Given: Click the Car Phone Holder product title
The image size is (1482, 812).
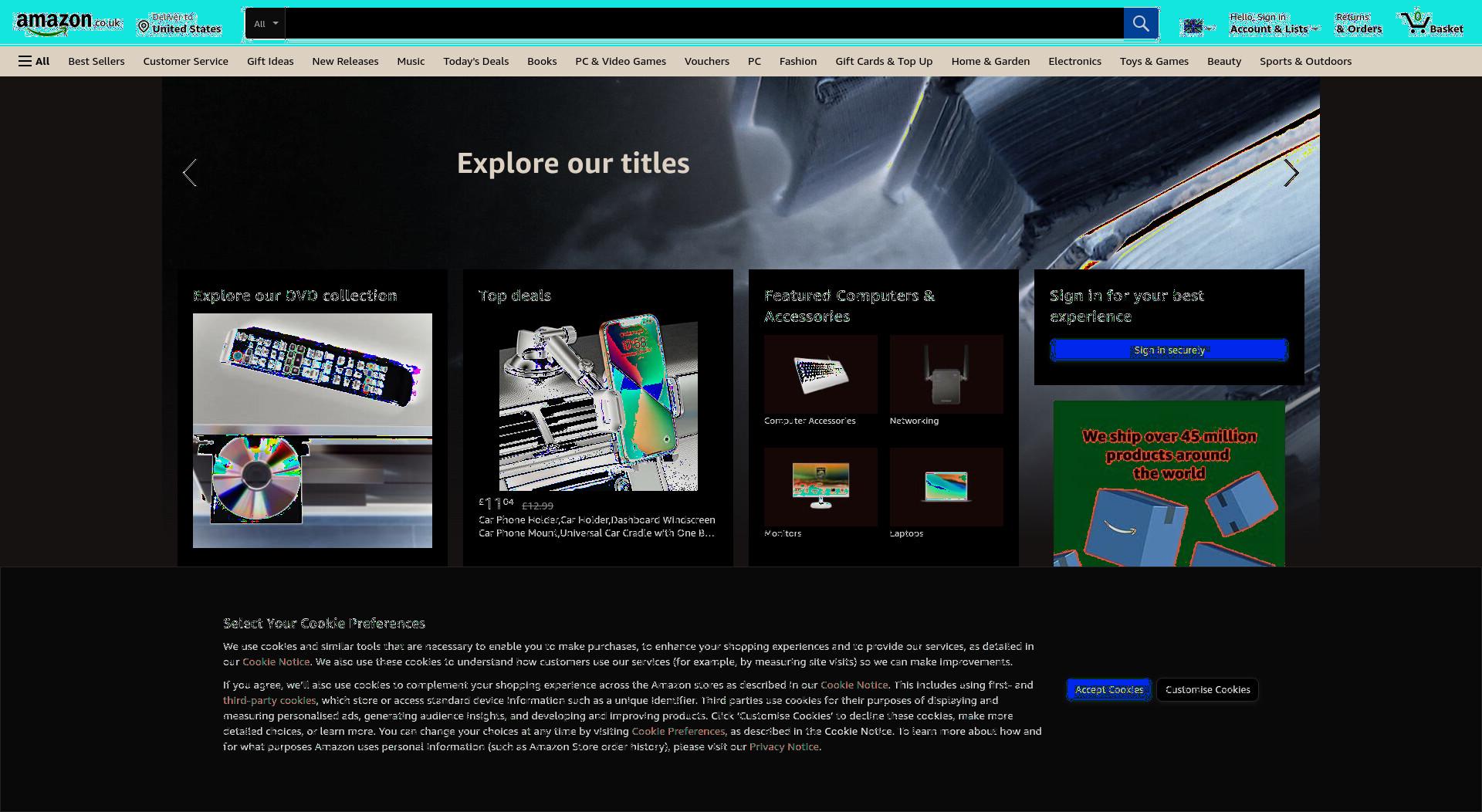Looking at the screenshot, I should (597, 526).
